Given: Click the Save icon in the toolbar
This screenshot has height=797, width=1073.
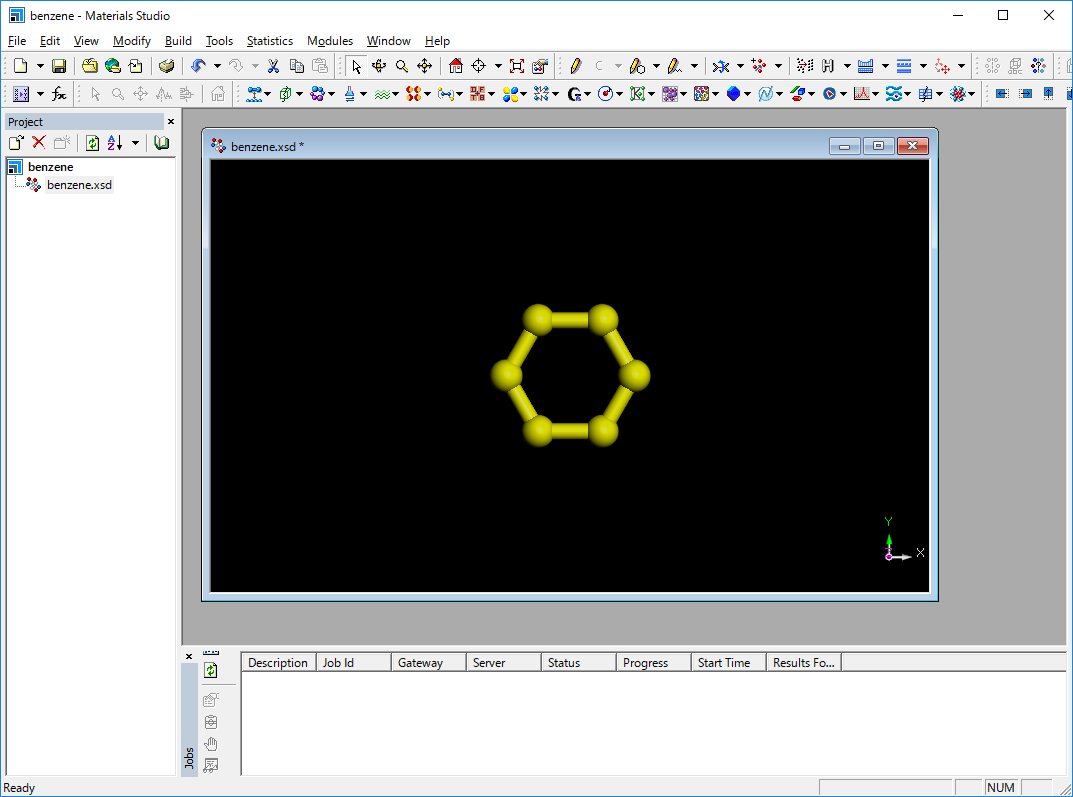Looking at the screenshot, I should coord(59,66).
